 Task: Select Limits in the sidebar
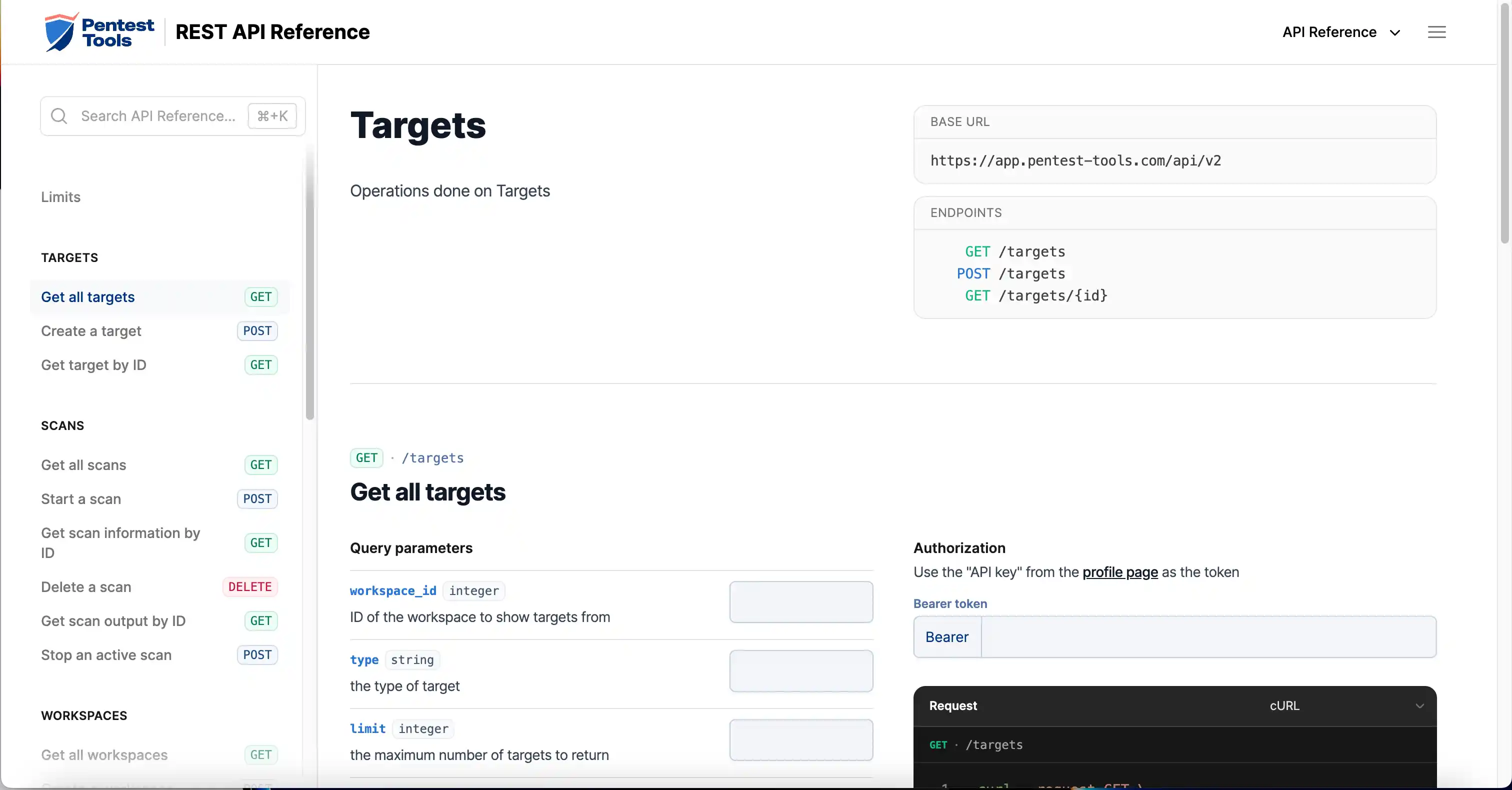(x=60, y=196)
